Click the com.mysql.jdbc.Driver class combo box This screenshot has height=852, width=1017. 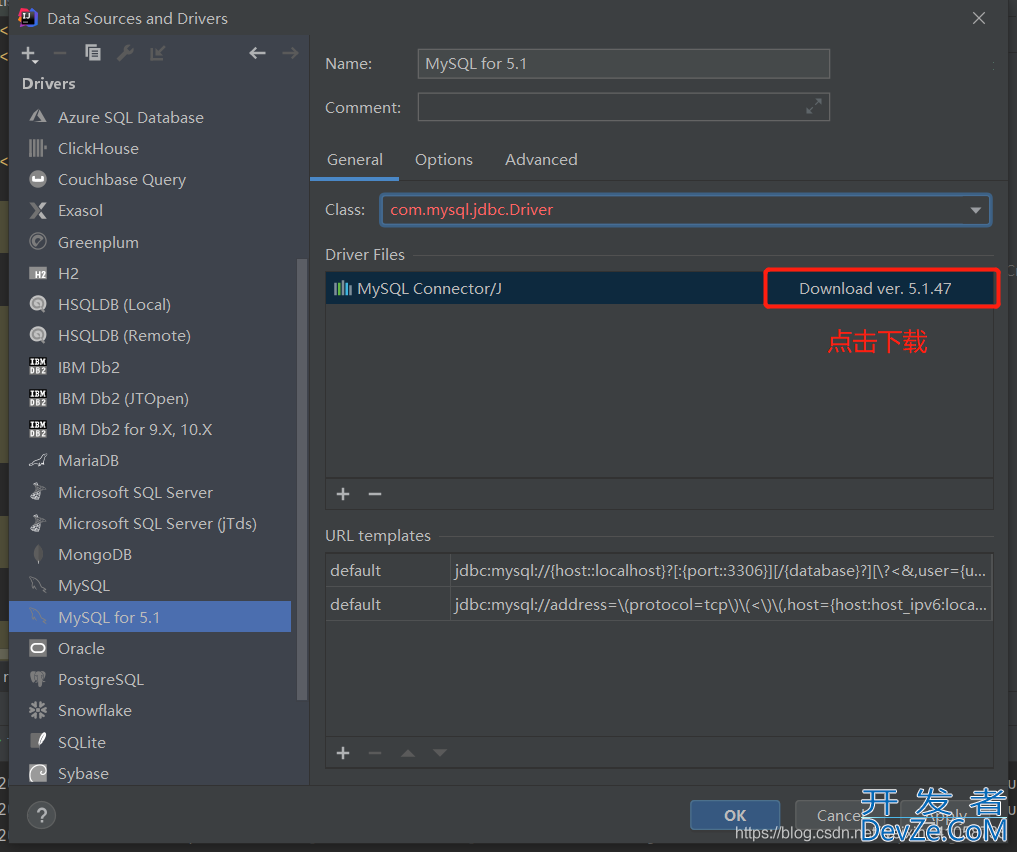686,210
